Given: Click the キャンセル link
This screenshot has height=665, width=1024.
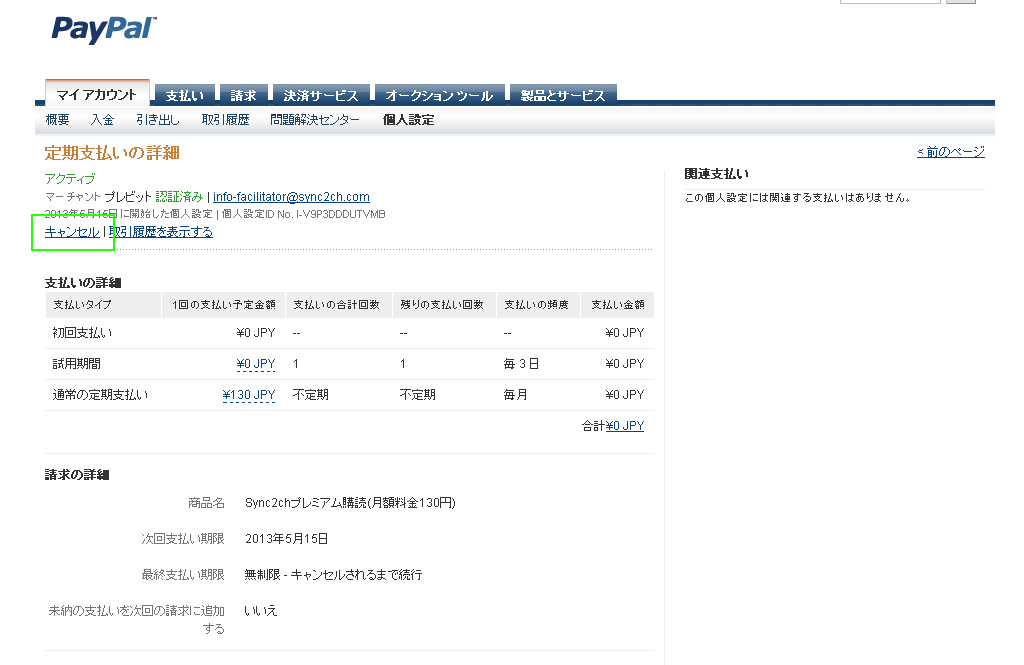Looking at the screenshot, I should (72, 232).
